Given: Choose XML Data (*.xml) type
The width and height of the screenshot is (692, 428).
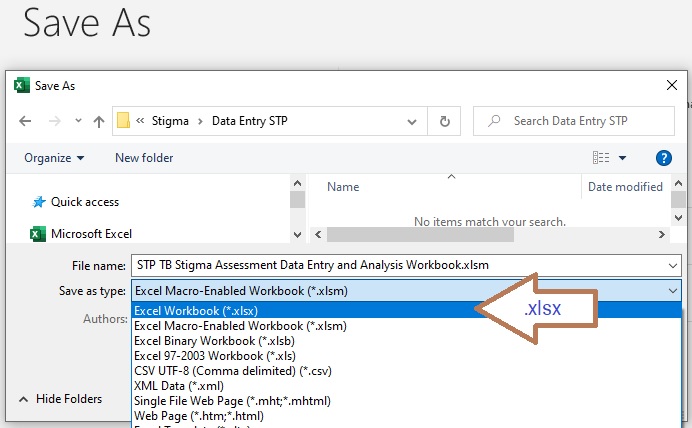Looking at the screenshot, I should pyautogui.click(x=406, y=386).
